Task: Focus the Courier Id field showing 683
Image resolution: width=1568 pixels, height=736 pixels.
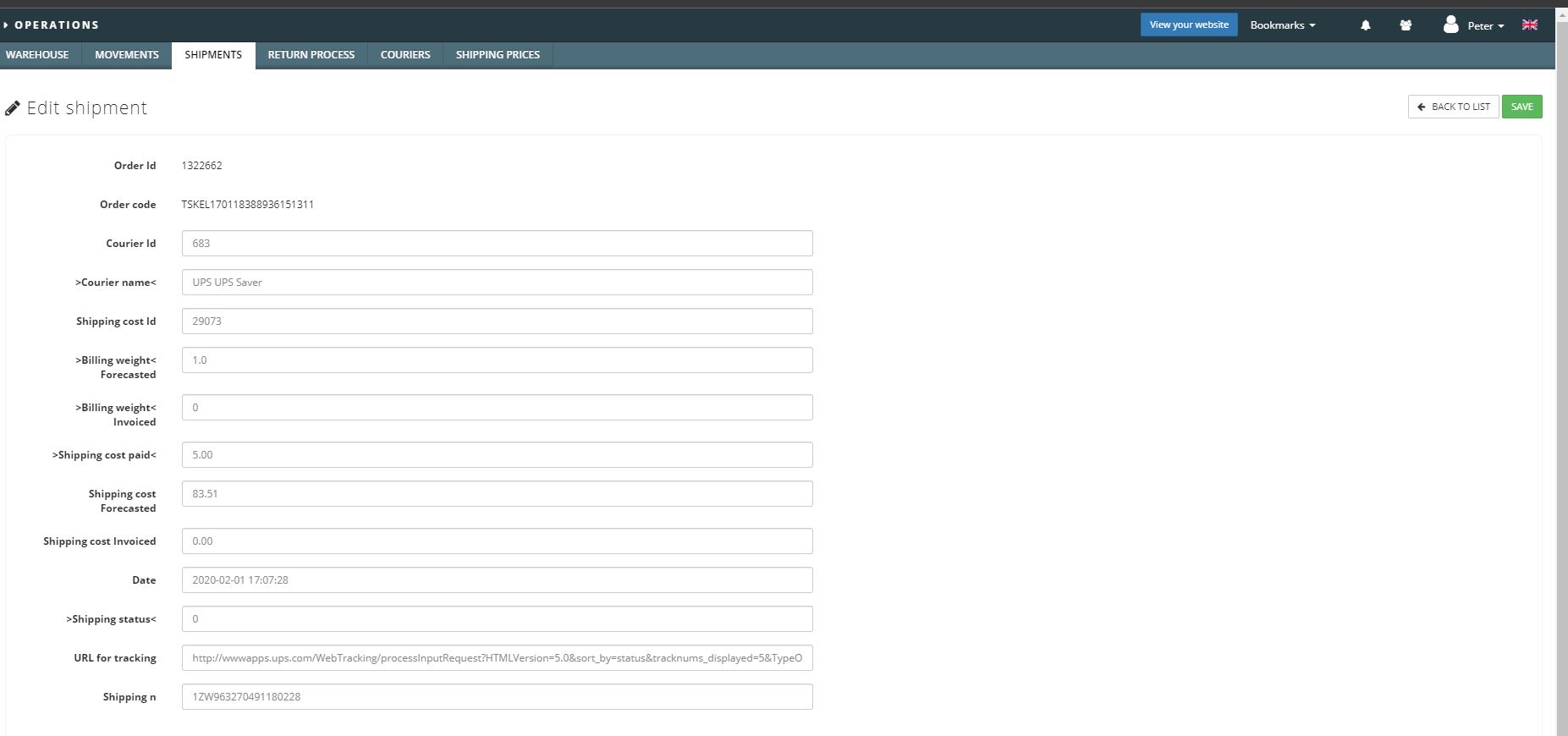Action: [x=497, y=244]
